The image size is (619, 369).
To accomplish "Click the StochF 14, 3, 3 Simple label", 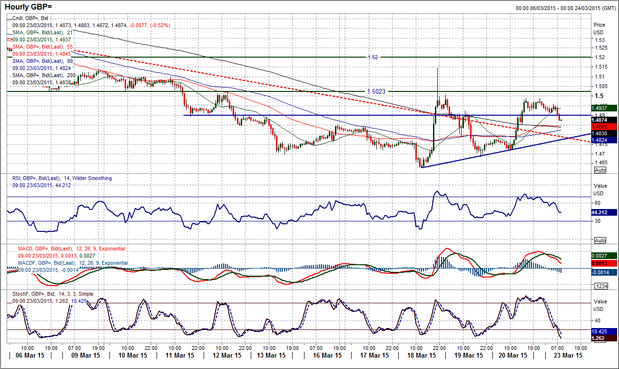I will pyautogui.click(x=53, y=294).
